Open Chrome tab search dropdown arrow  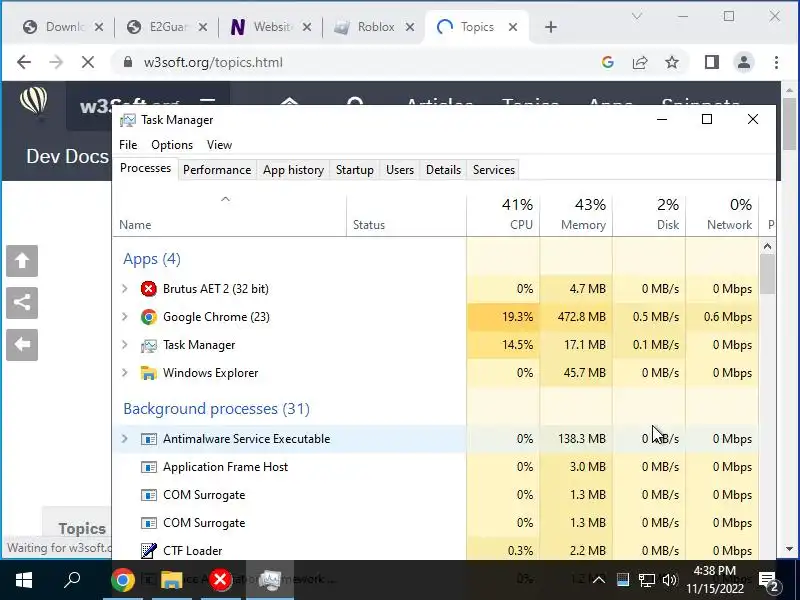point(637,16)
